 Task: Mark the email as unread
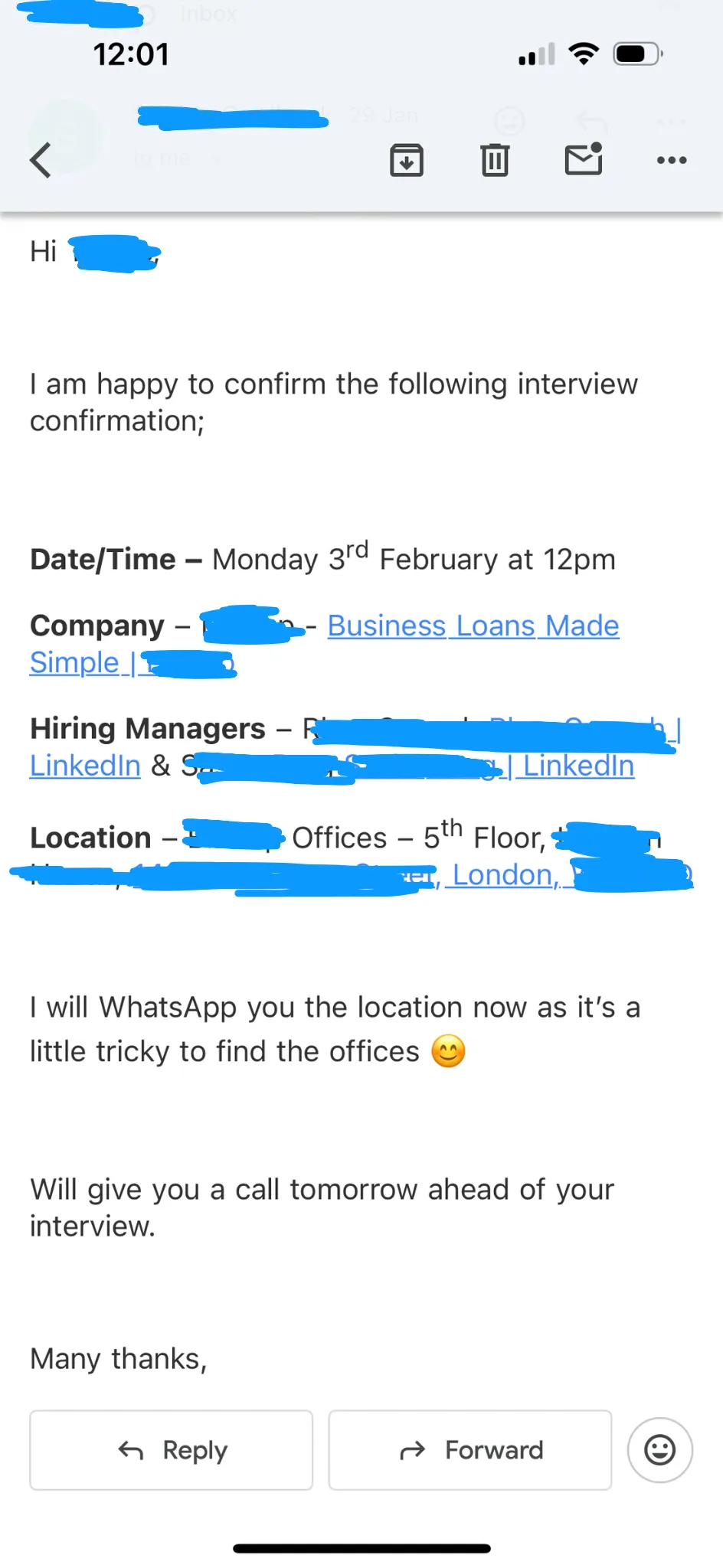pyautogui.click(x=584, y=159)
